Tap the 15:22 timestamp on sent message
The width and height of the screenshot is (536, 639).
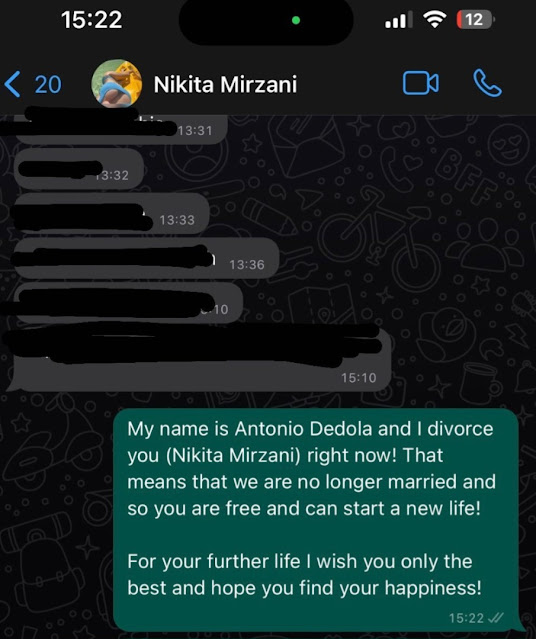pyautogui.click(x=466, y=618)
